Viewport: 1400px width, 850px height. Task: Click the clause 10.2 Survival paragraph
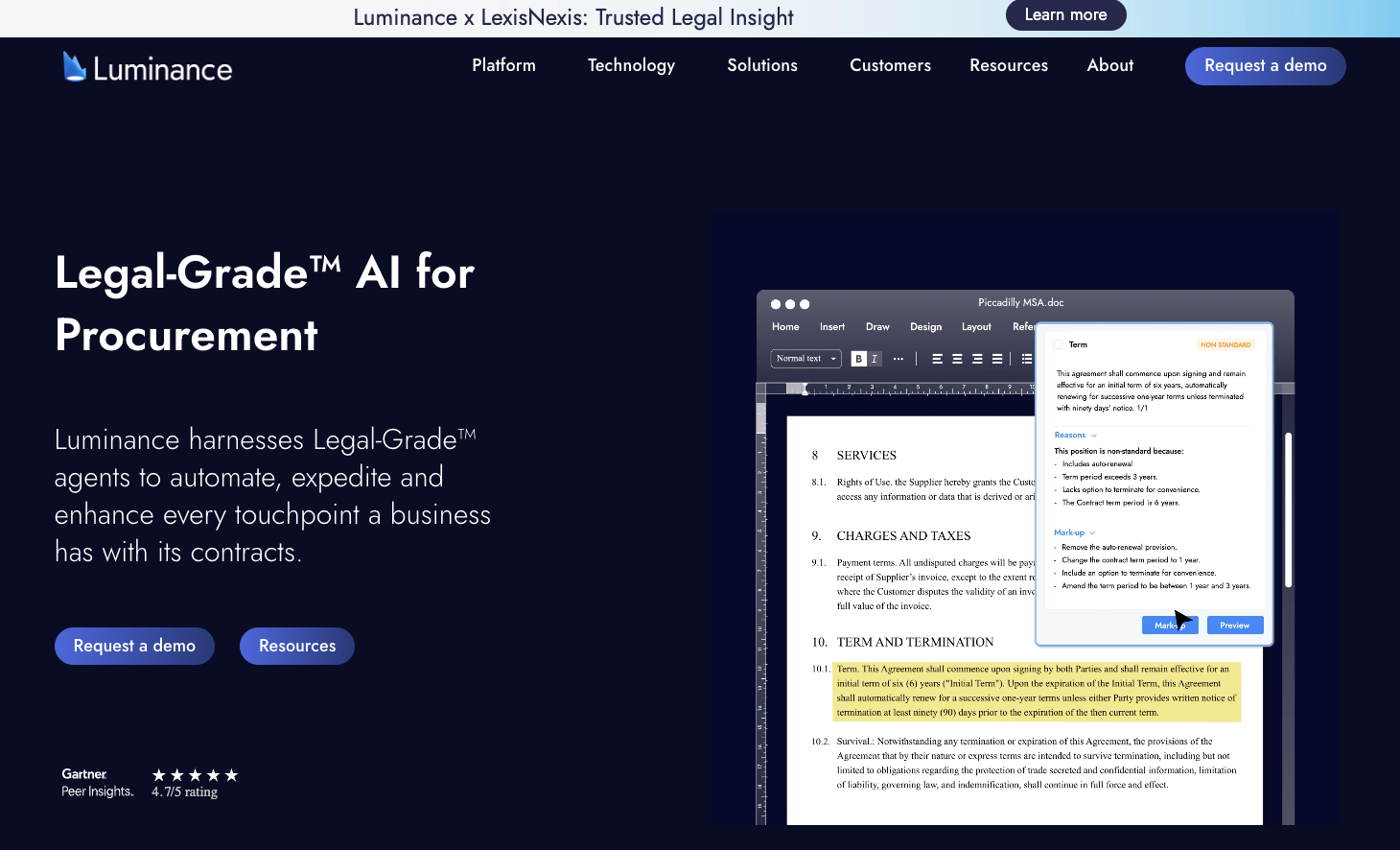(x=1037, y=763)
